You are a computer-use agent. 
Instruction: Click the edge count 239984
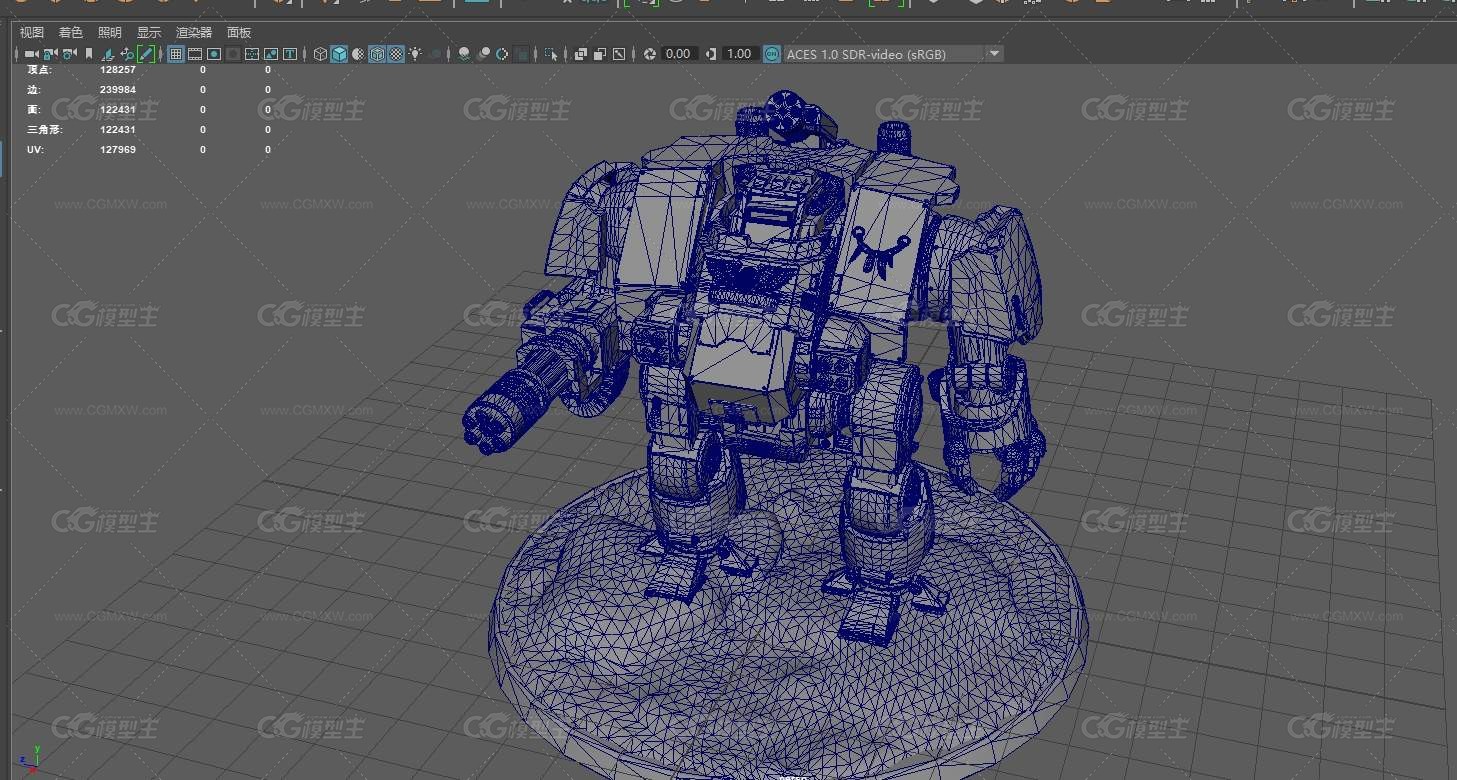118,90
